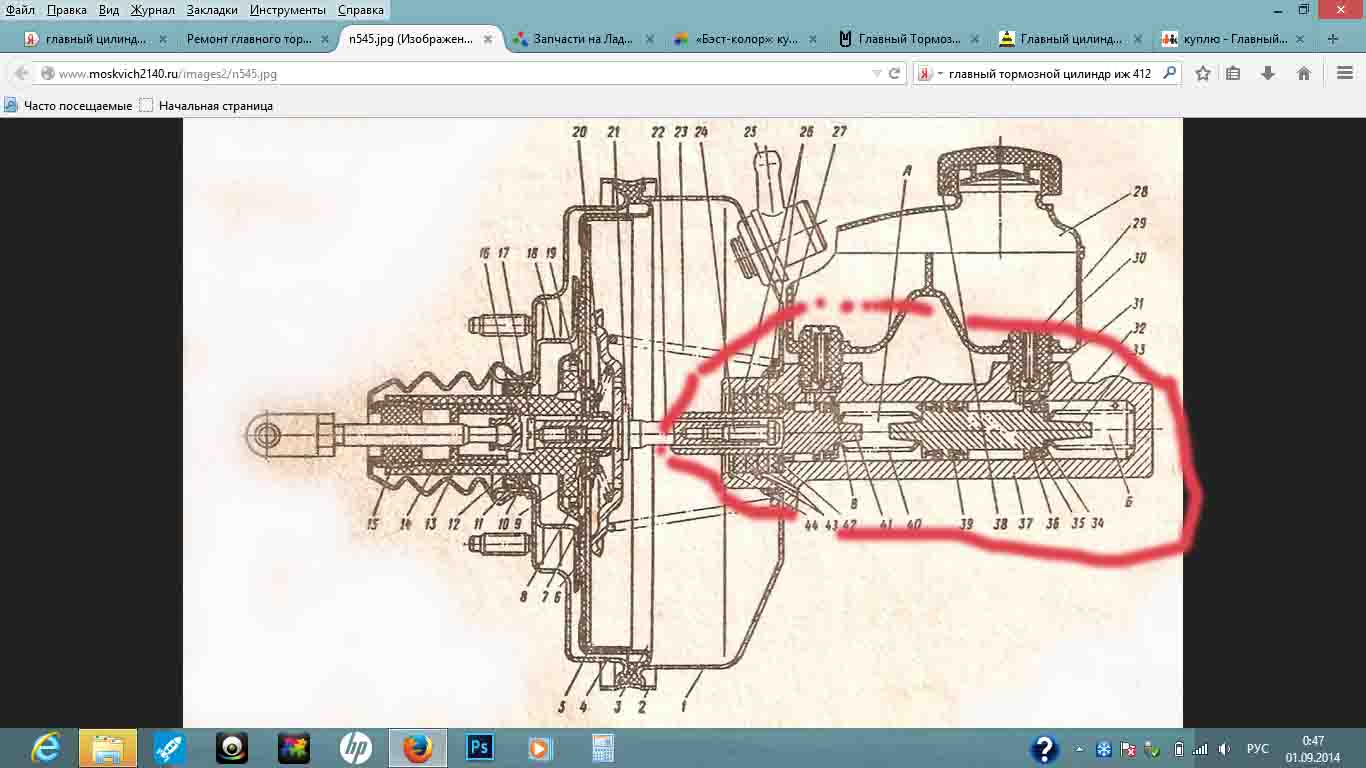
Task: Open the Вид menu
Action: point(109,10)
